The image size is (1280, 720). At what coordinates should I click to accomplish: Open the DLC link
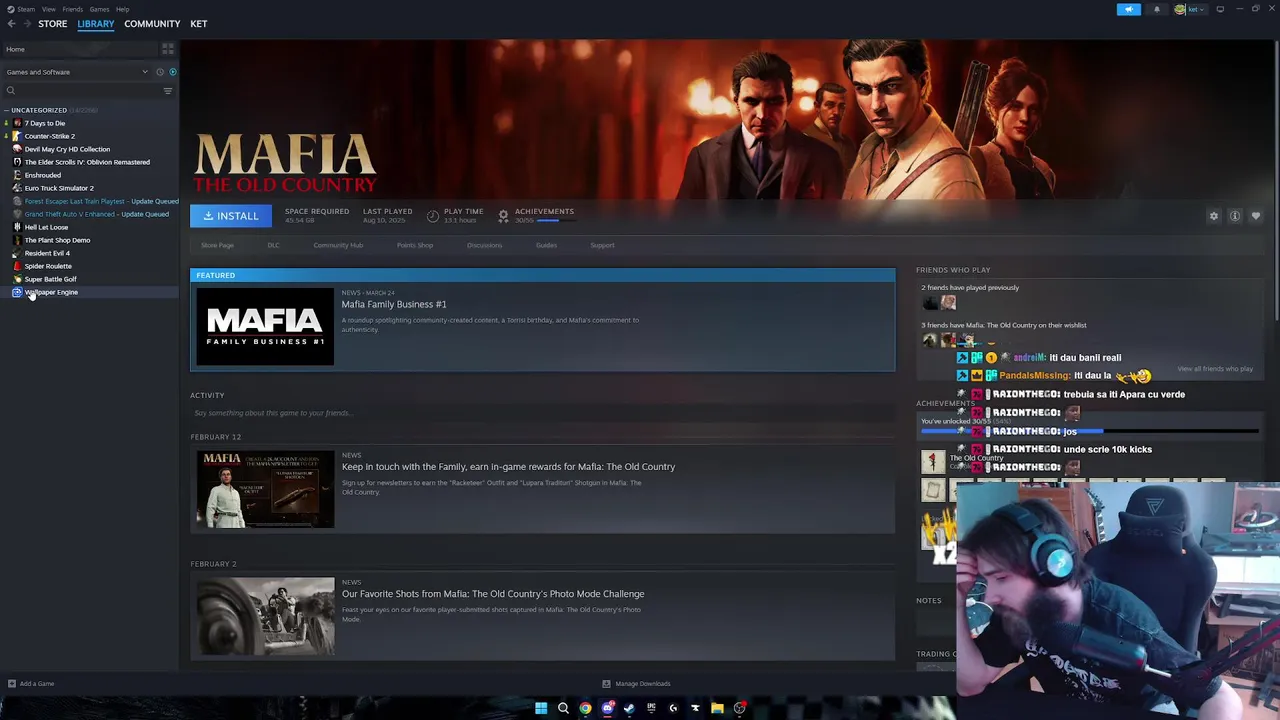pyautogui.click(x=273, y=245)
